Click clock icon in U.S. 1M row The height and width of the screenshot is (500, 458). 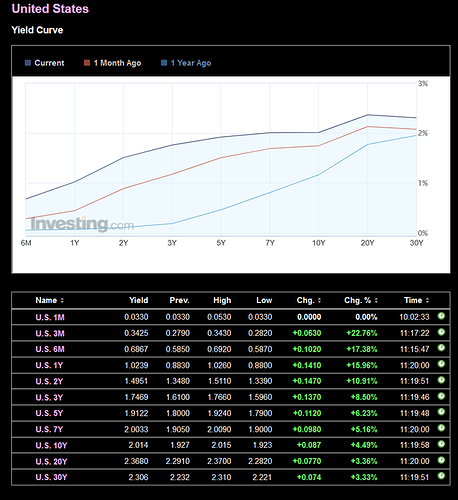[x=441, y=316]
